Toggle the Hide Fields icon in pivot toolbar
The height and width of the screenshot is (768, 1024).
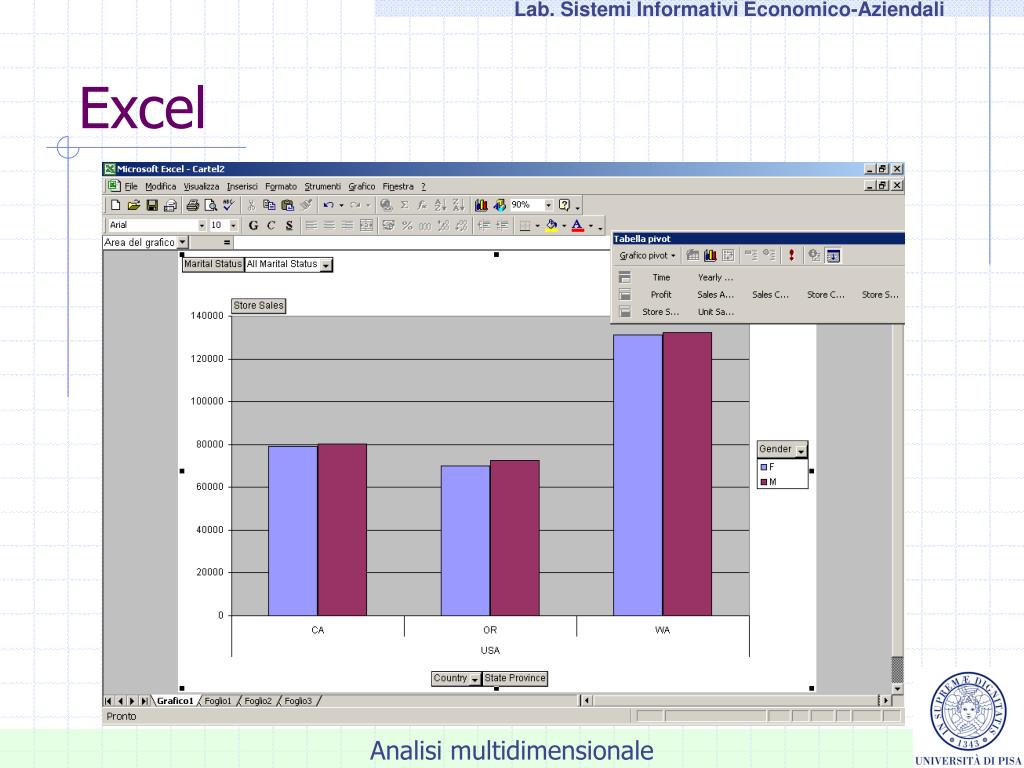pos(833,255)
